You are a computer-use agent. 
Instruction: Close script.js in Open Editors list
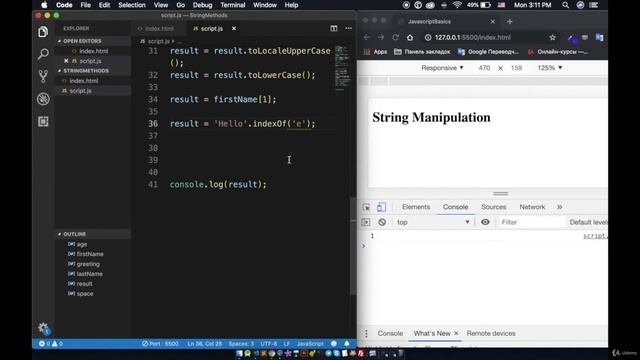point(66,61)
